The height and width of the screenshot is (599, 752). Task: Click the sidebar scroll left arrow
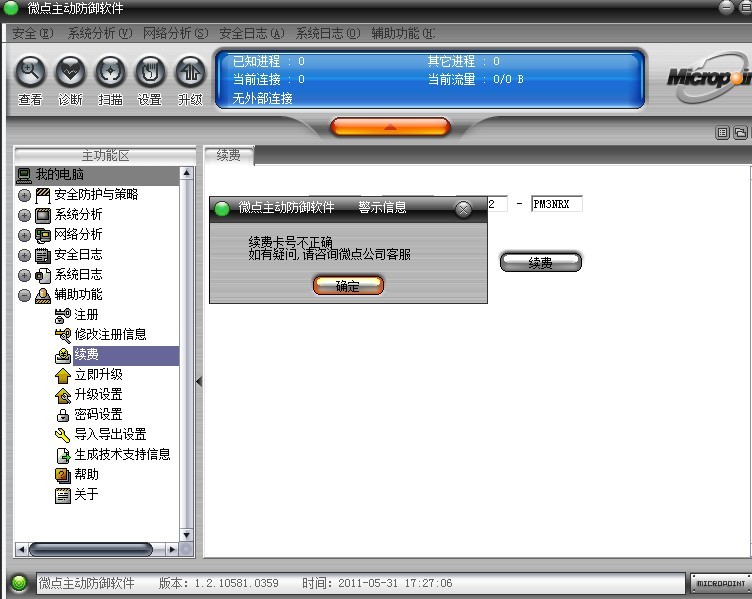coord(22,549)
